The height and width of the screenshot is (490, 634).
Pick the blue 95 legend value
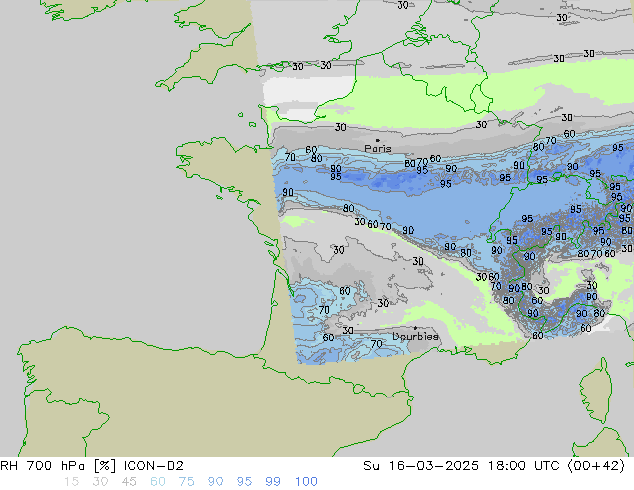coord(244,482)
